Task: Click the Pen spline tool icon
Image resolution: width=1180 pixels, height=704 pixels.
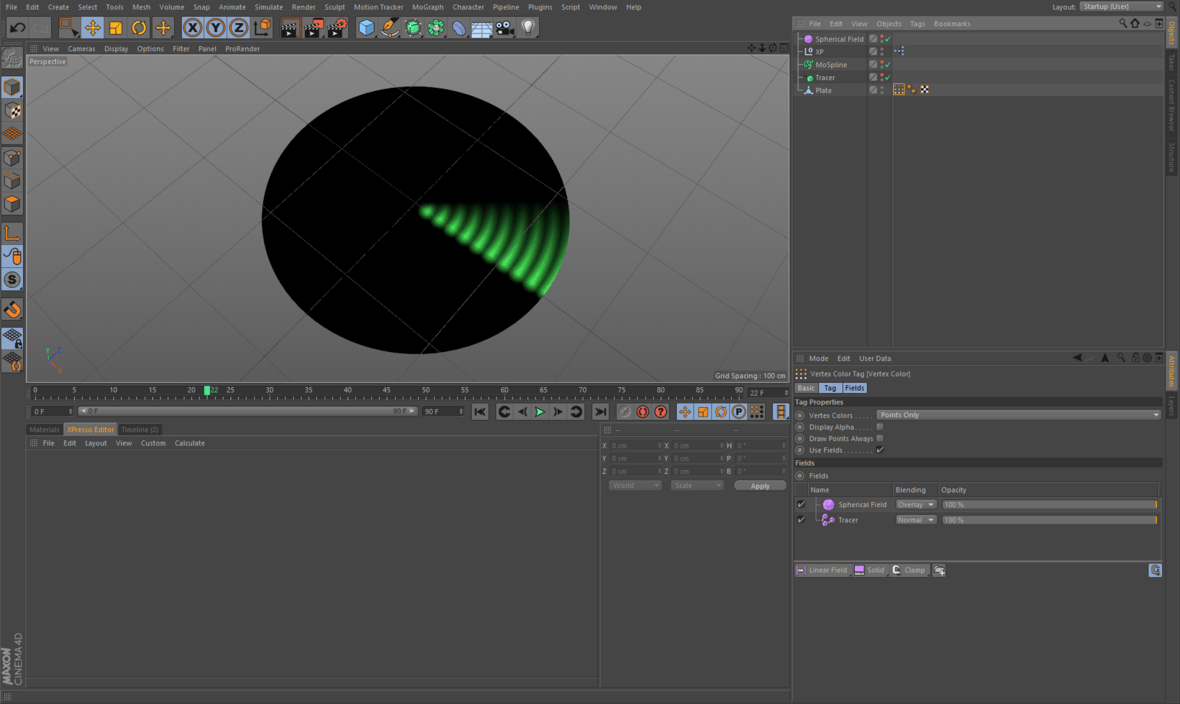Action: coord(389,27)
